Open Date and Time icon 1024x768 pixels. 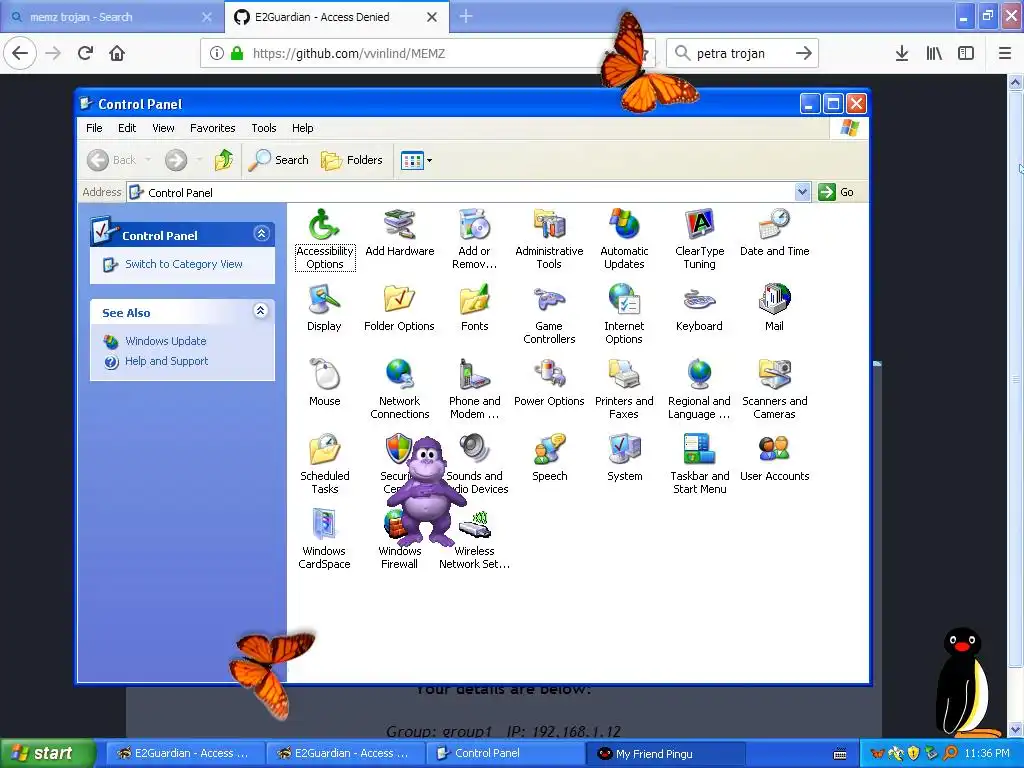[x=775, y=233]
